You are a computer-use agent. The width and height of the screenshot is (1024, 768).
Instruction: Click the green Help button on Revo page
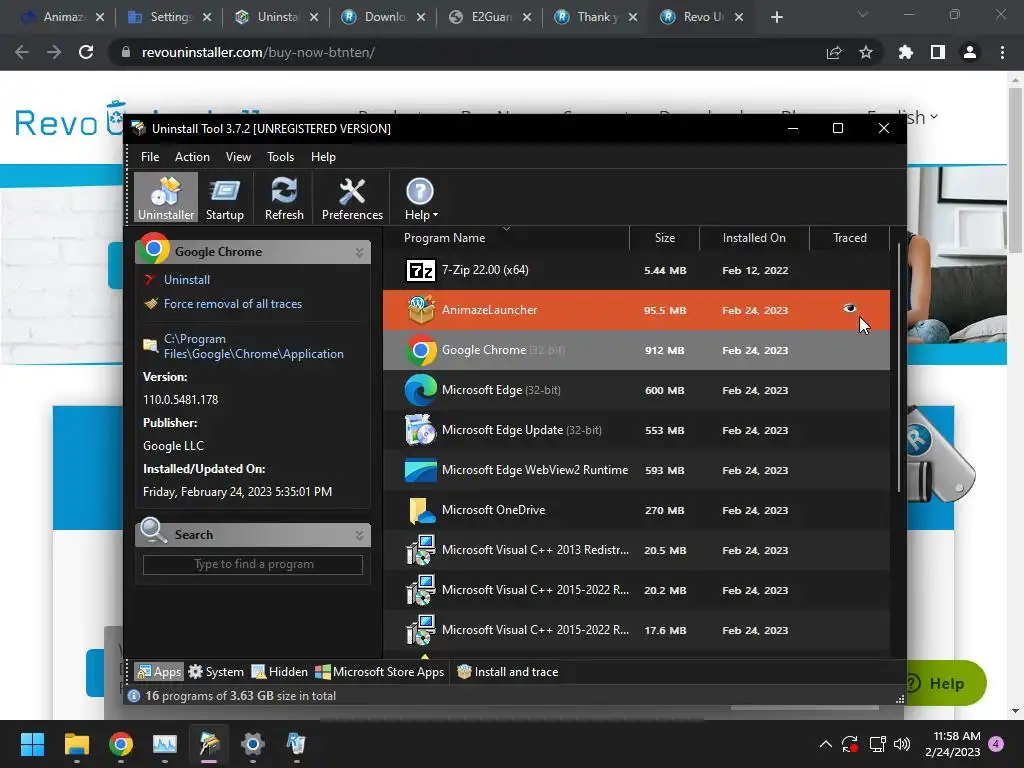click(946, 683)
